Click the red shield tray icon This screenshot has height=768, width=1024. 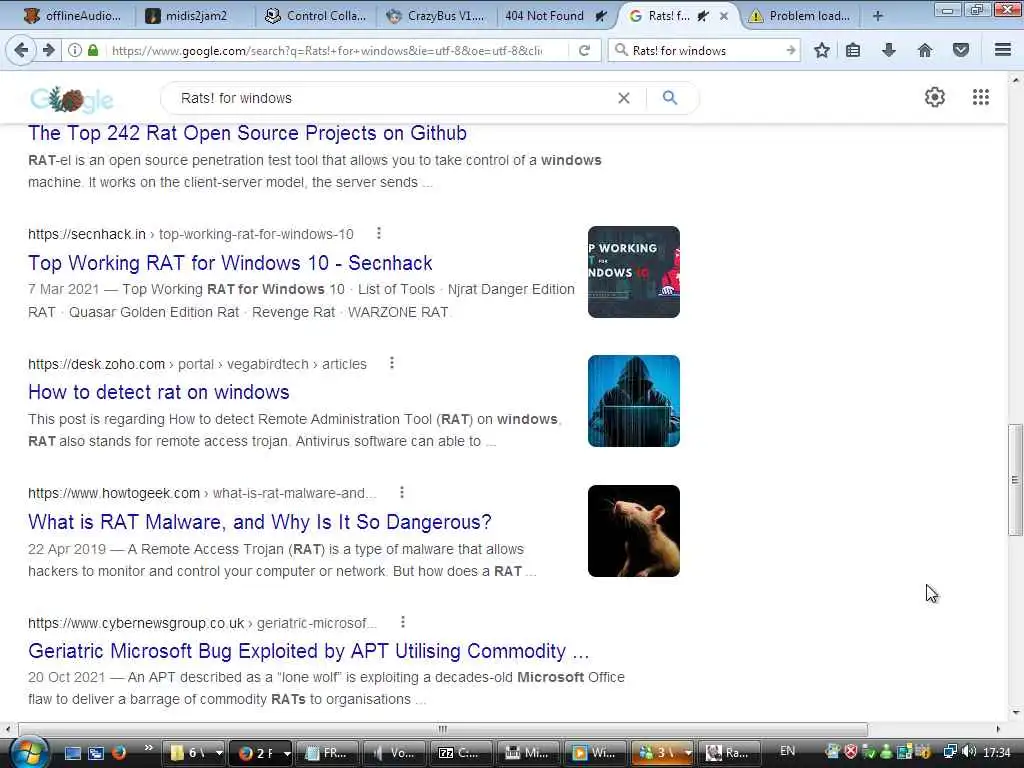click(x=850, y=752)
